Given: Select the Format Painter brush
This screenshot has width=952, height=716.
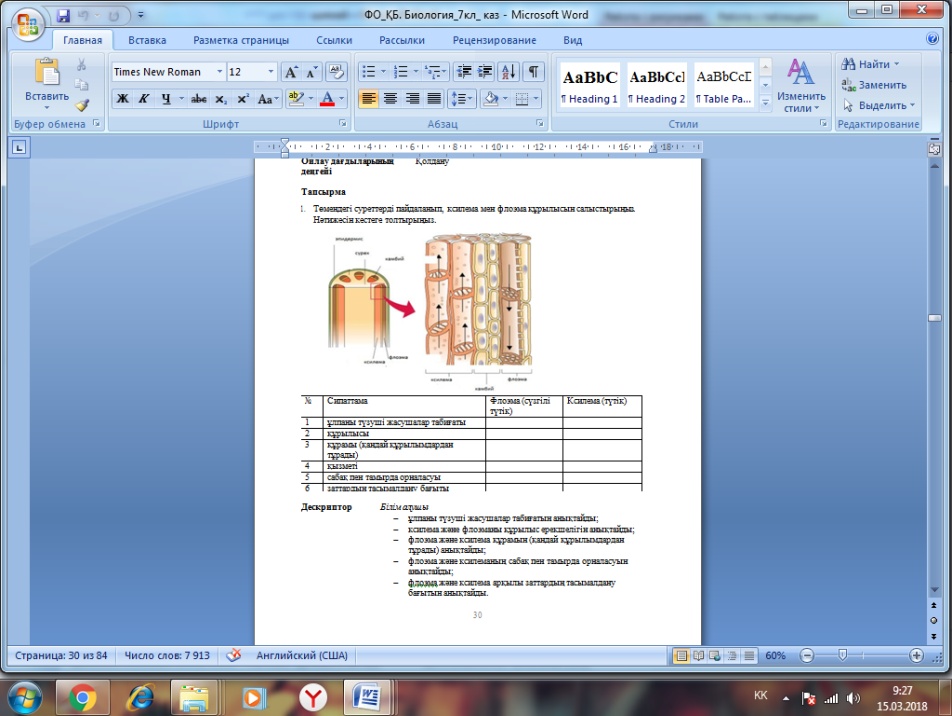Looking at the screenshot, I should click(81, 105).
